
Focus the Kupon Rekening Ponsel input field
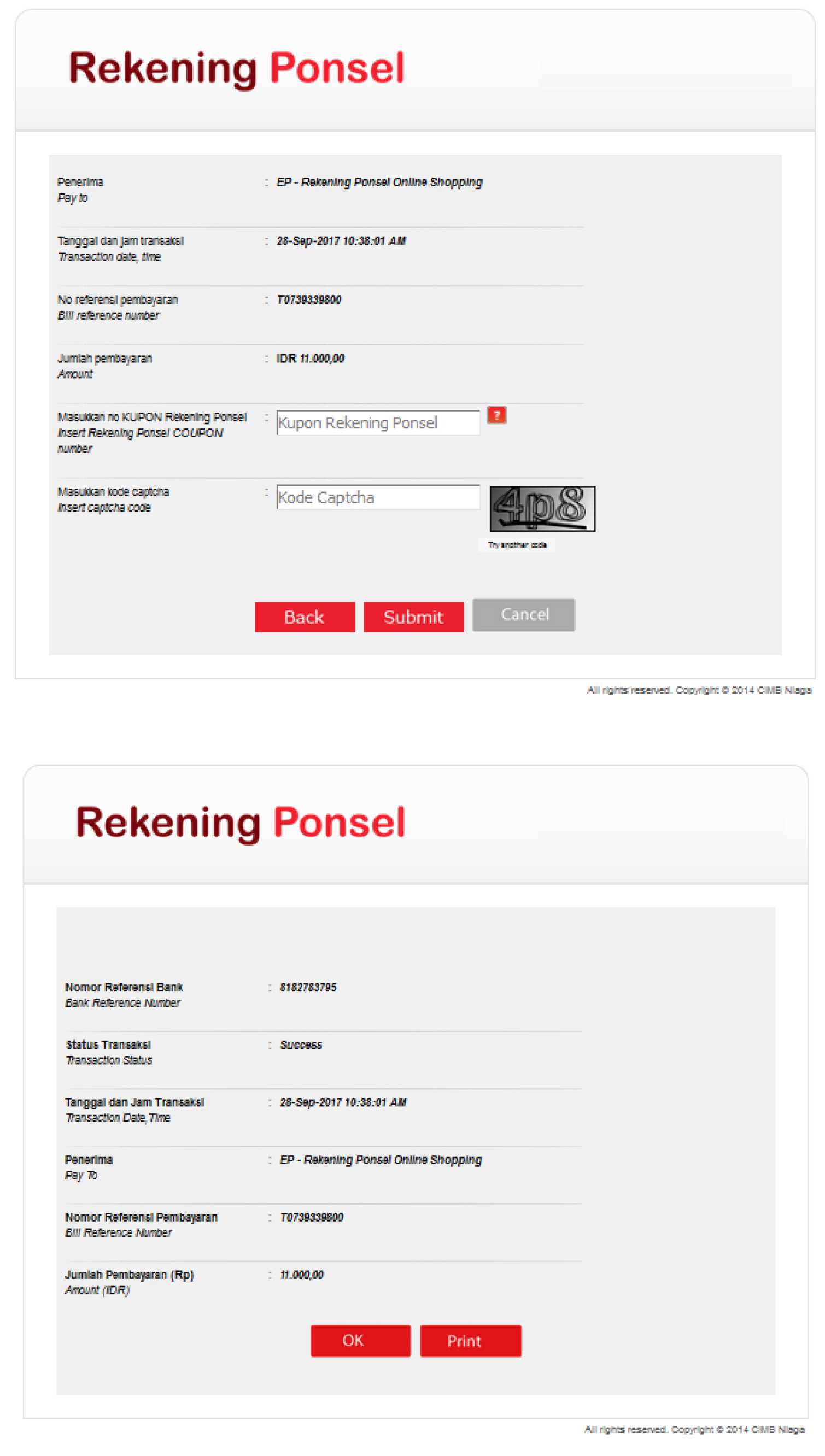(x=378, y=422)
